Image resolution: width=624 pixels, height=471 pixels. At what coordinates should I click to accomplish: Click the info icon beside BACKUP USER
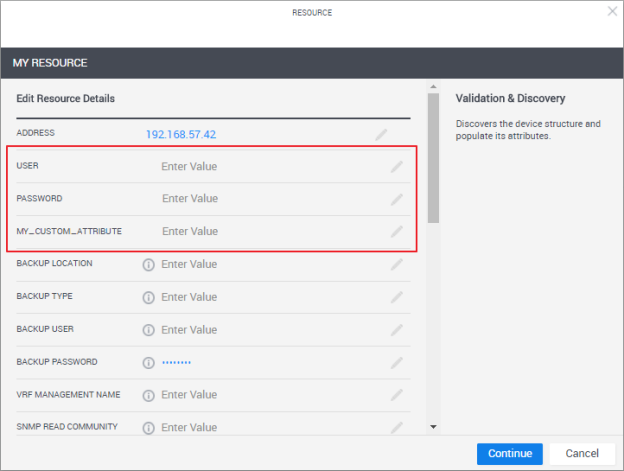(x=149, y=330)
